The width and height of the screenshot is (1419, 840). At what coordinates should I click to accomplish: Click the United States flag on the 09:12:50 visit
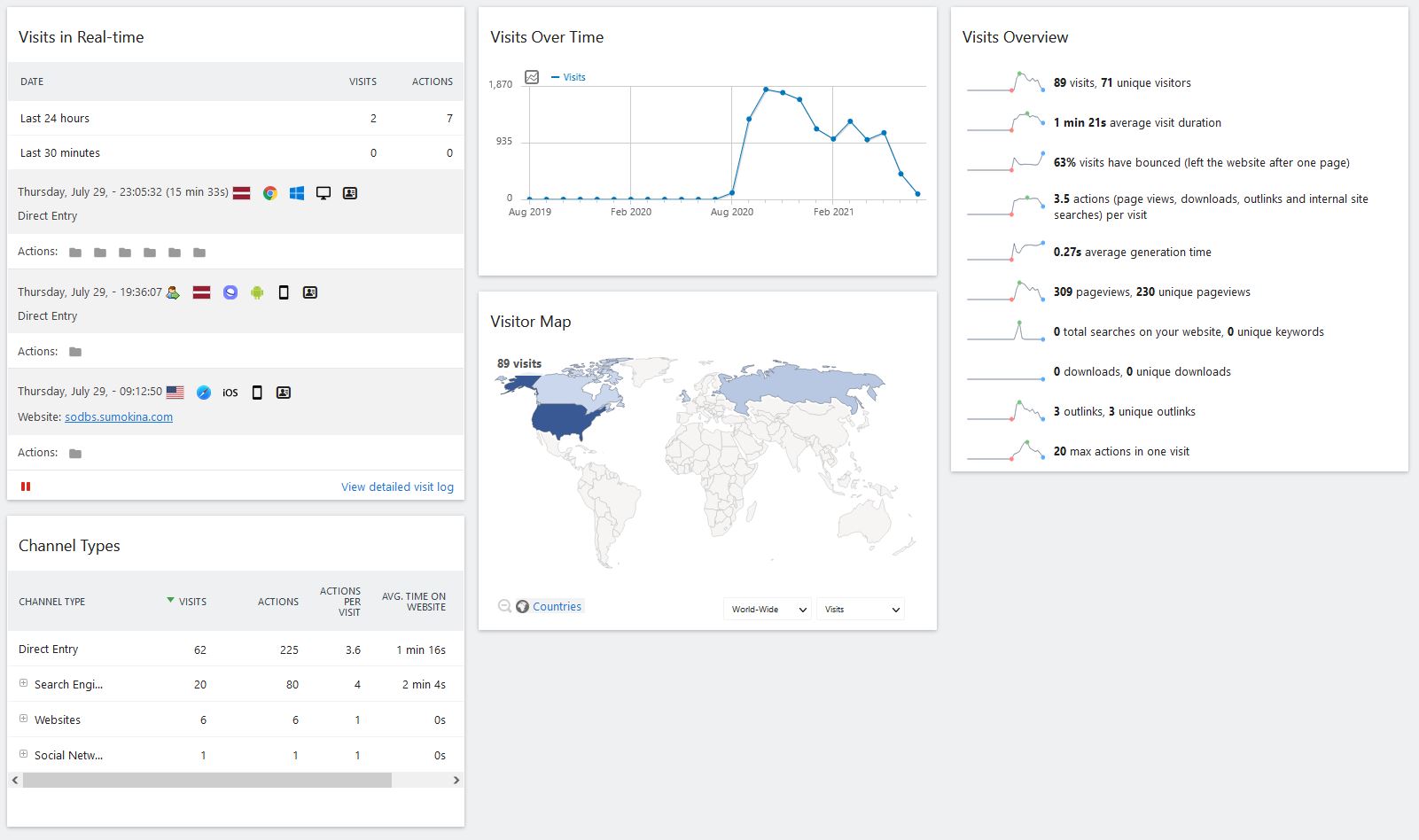175,393
